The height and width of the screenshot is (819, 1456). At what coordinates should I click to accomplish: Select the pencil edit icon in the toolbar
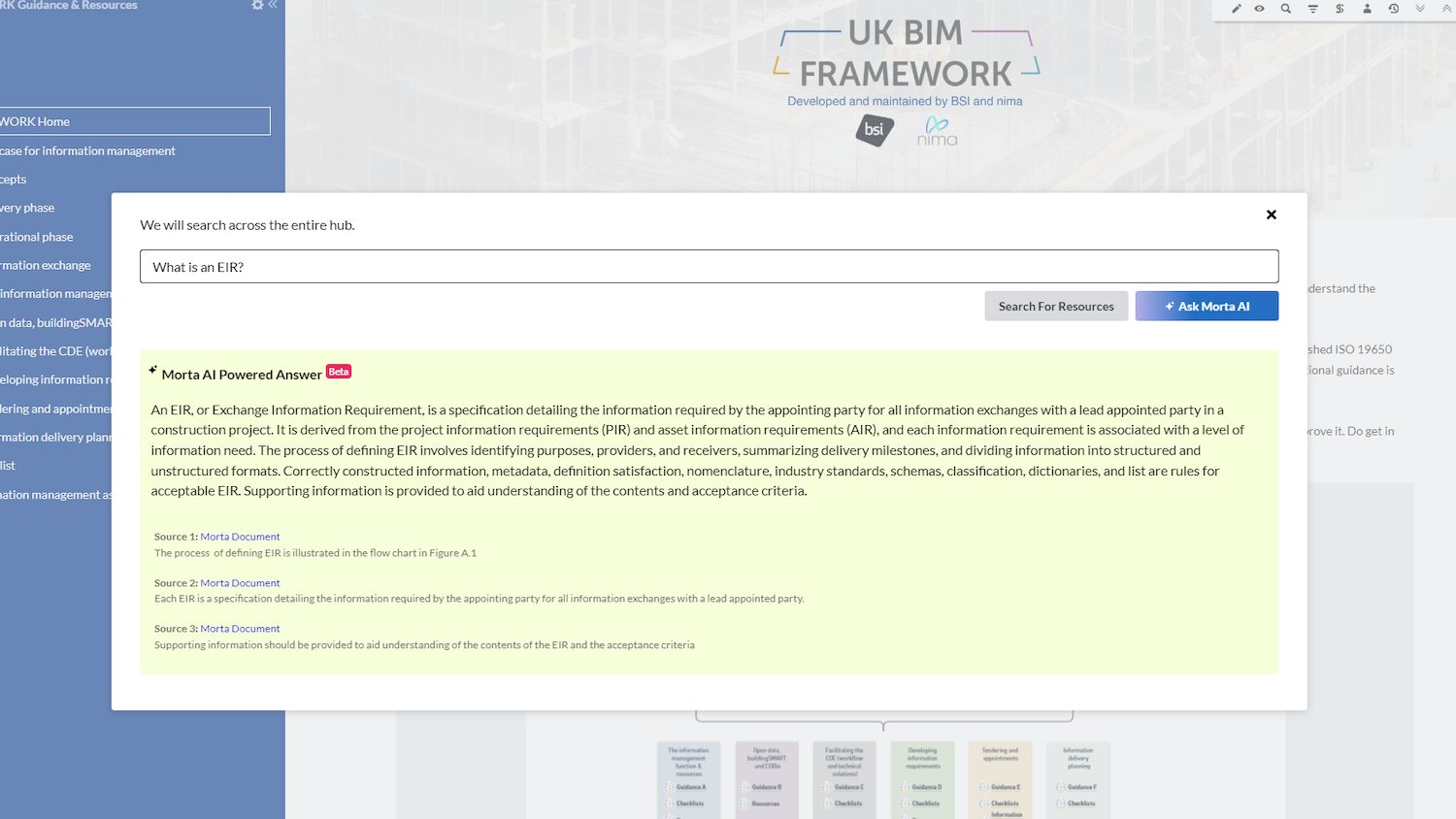pyautogui.click(x=1237, y=8)
